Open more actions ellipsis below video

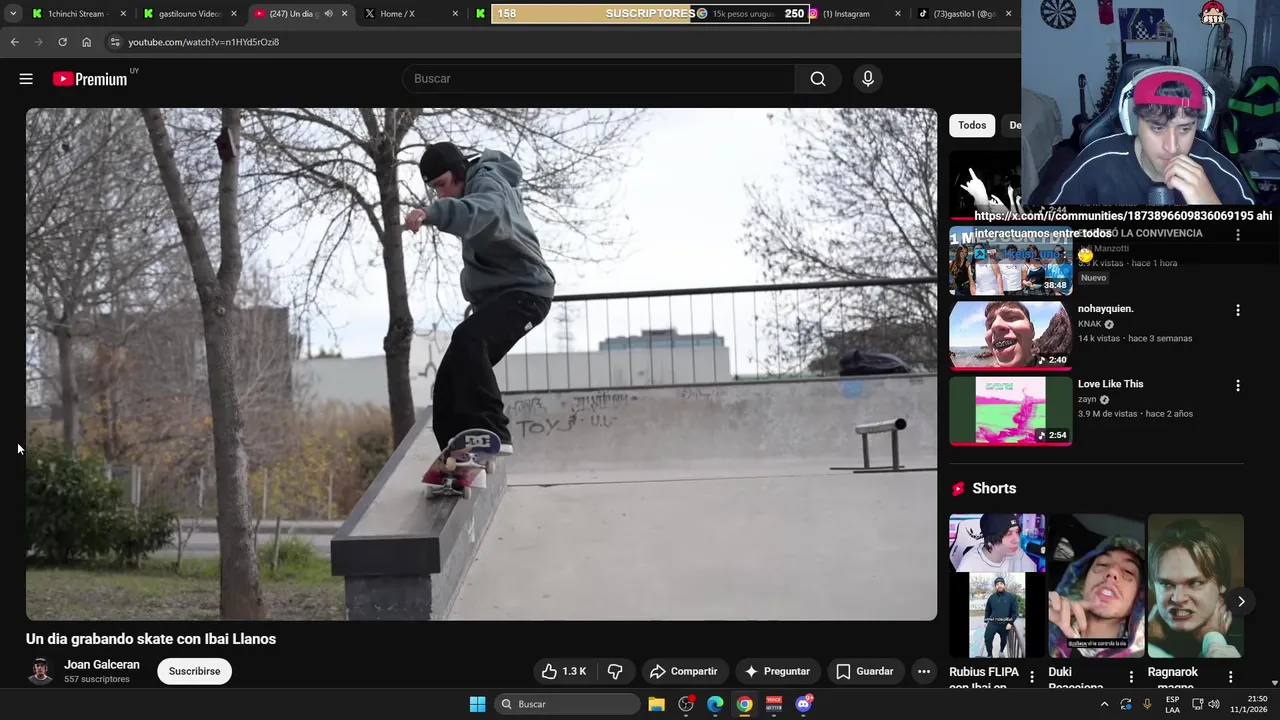924,671
